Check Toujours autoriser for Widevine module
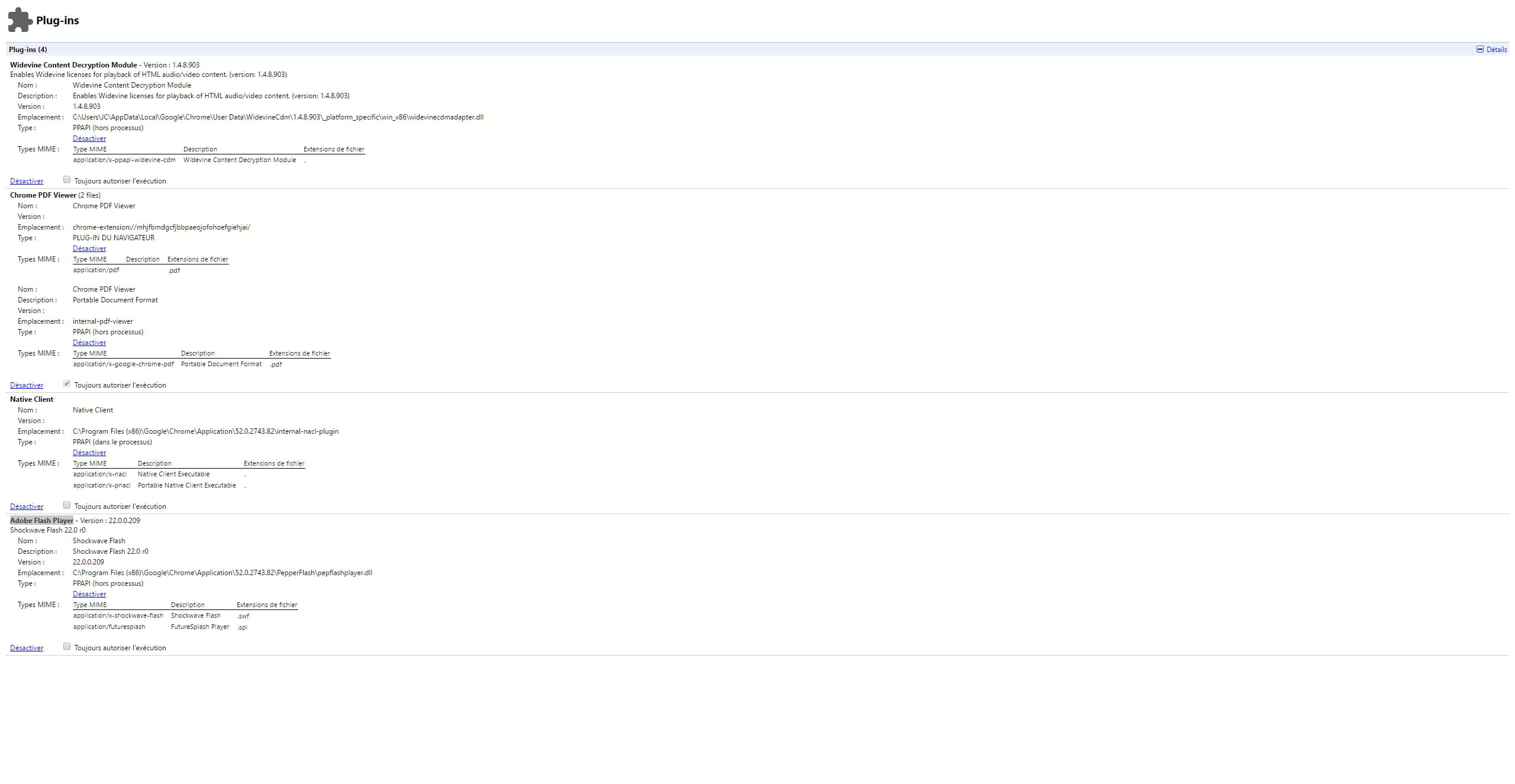This screenshot has width=1515, height=784. point(67,180)
